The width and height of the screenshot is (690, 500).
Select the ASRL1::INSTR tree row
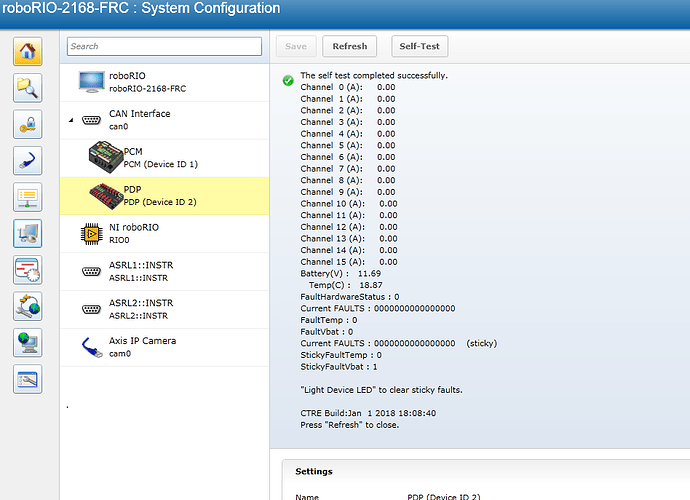tap(165, 272)
